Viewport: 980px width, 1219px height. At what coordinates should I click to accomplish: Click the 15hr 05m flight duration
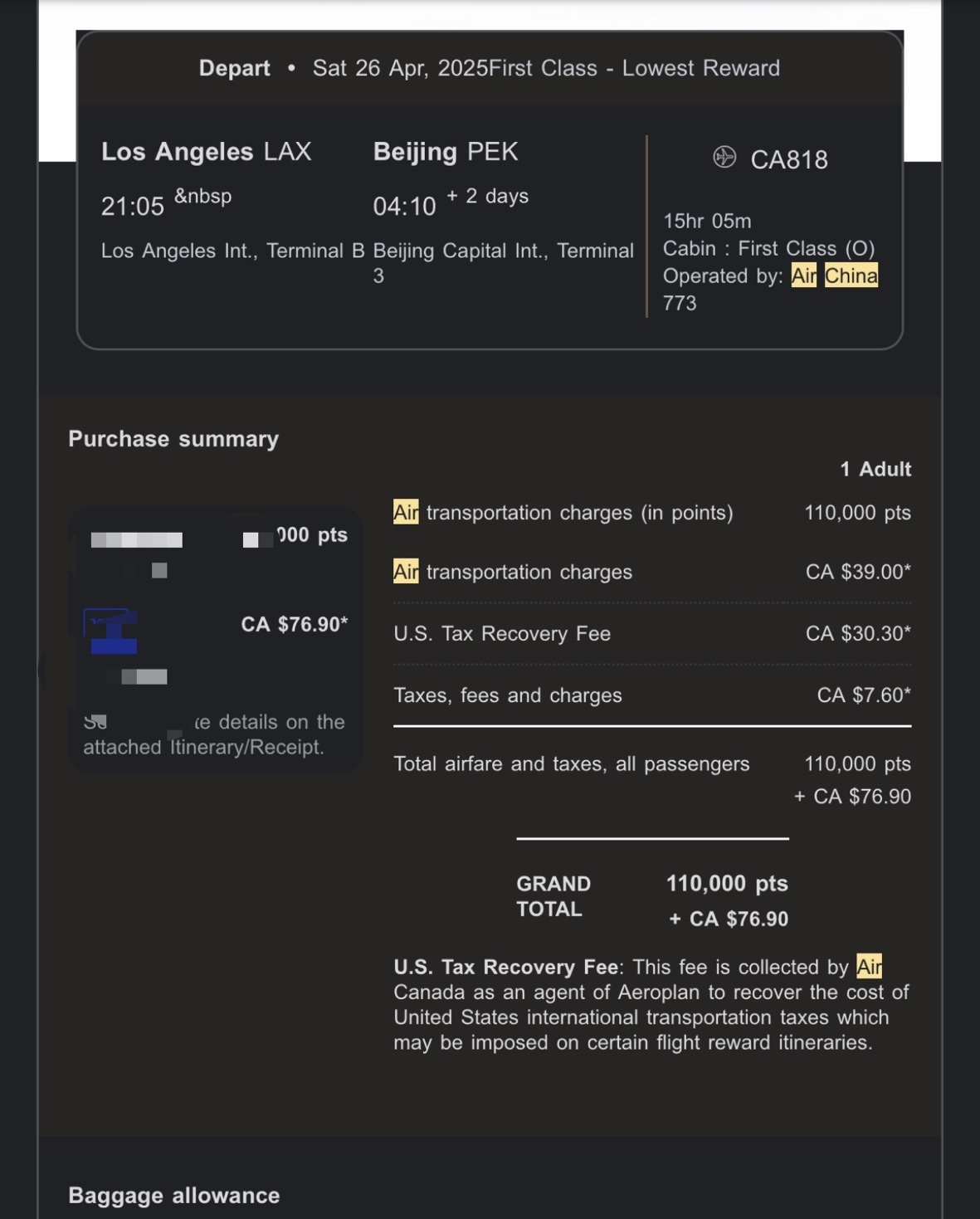[707, 222]
